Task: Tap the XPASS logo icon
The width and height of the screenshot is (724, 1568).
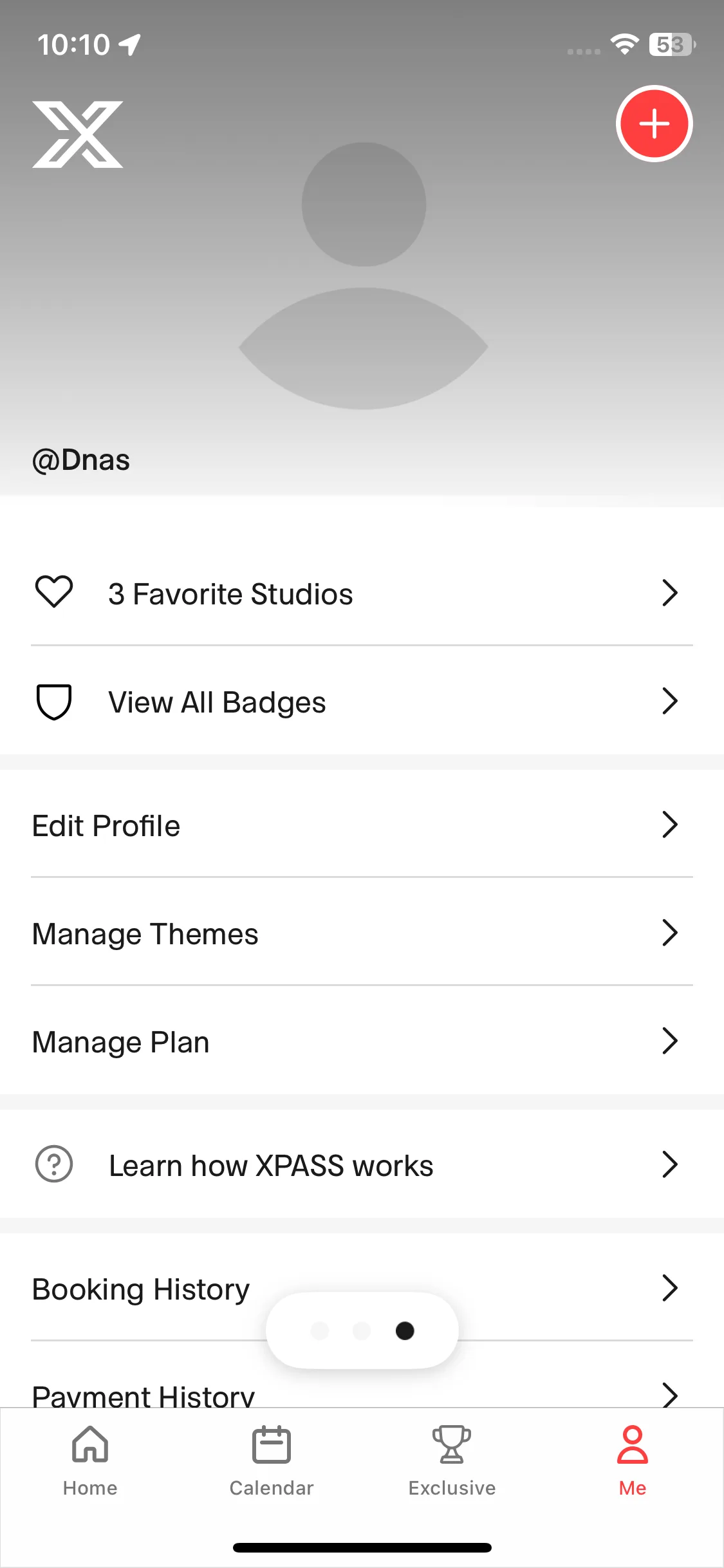Action: [x=78, y=135]
